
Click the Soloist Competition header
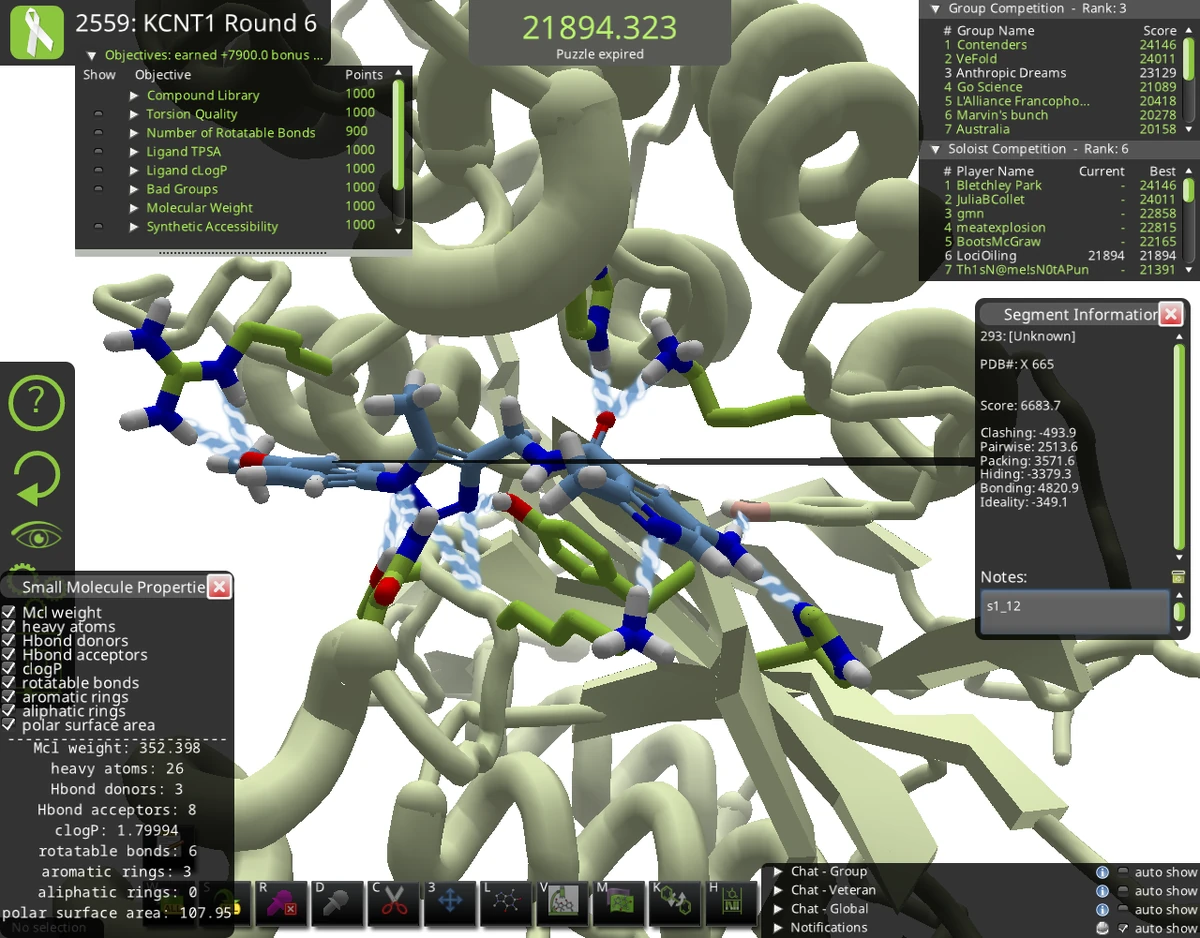click(x=1008, y=148)
